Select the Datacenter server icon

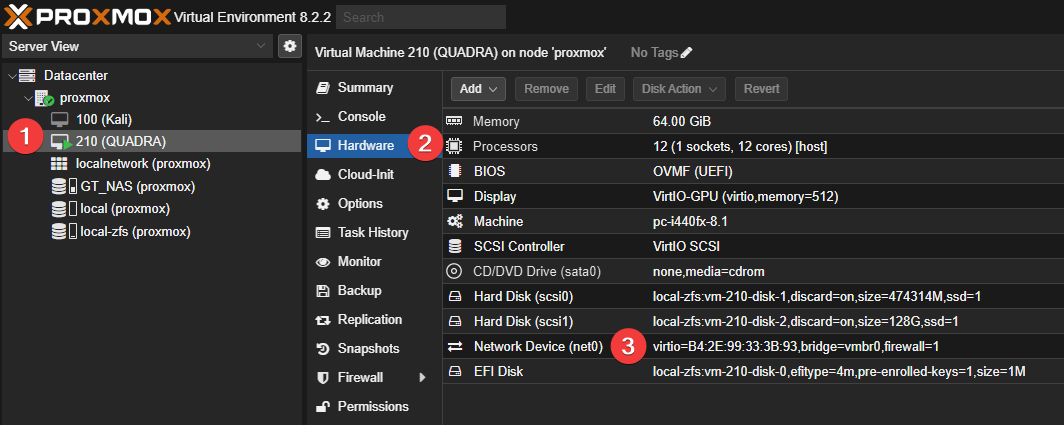(x=28, y=75)
